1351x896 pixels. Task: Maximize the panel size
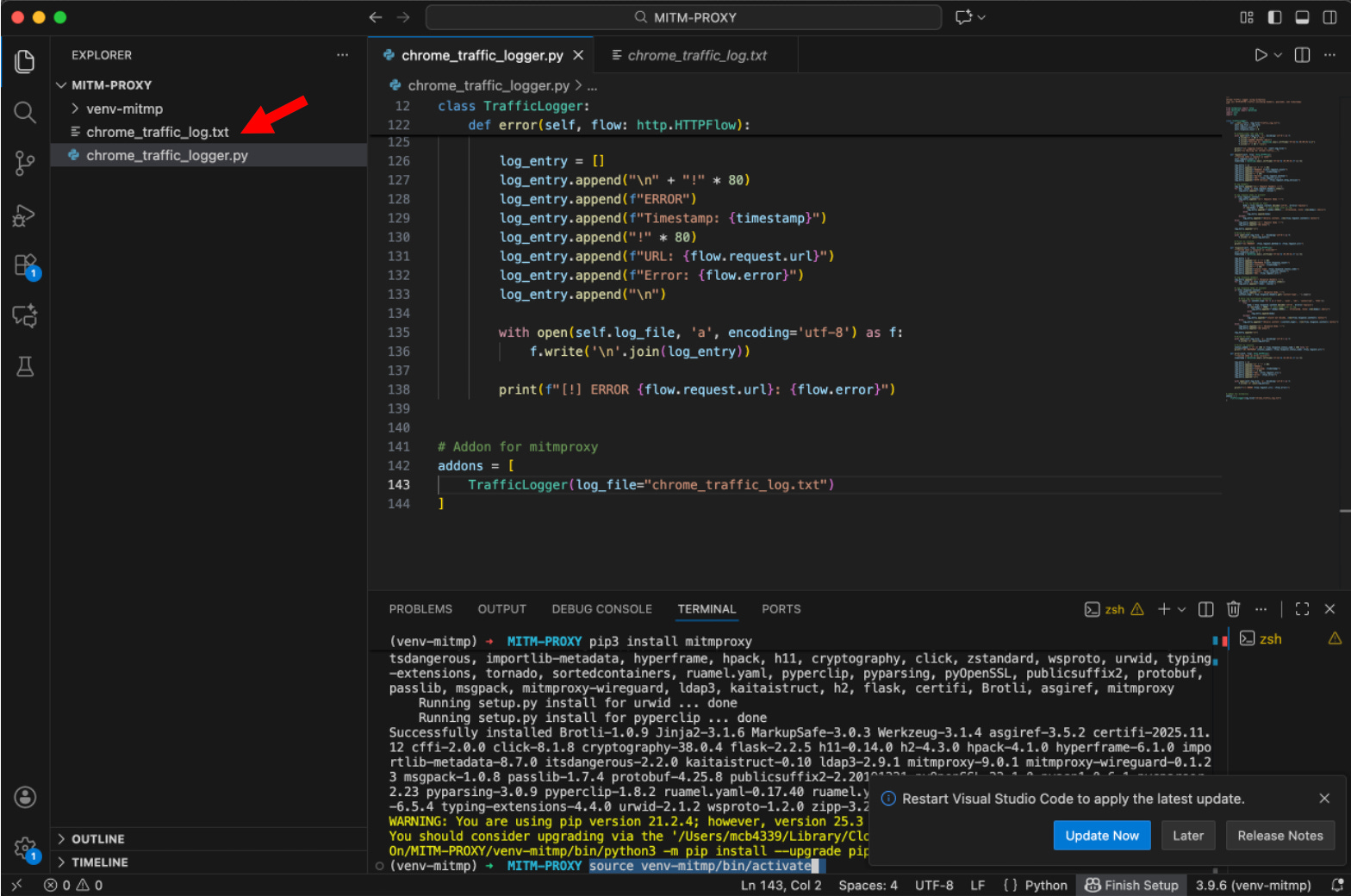[x=1302, y=609]
